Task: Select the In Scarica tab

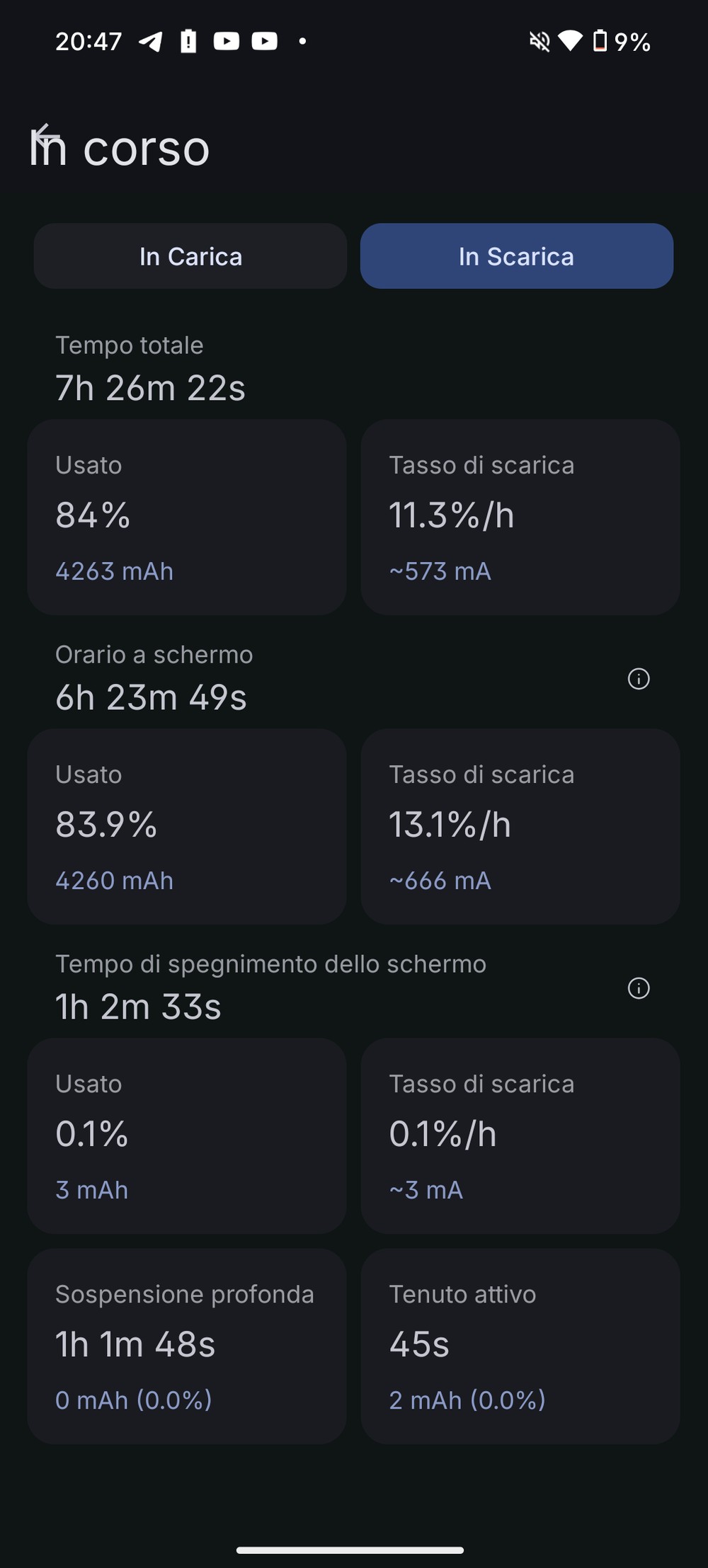Action: [517, 256]
